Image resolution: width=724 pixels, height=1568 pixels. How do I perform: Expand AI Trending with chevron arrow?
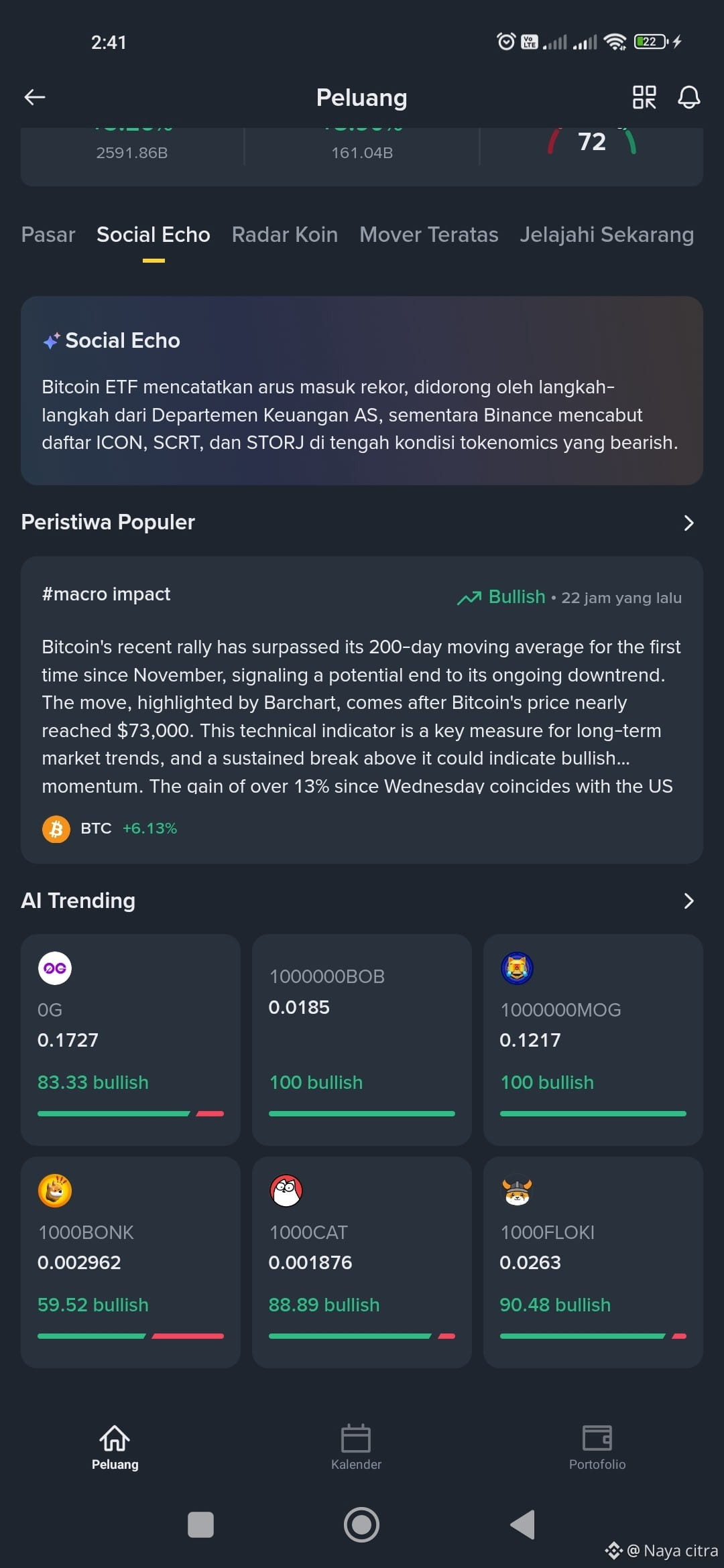point(688,901)
